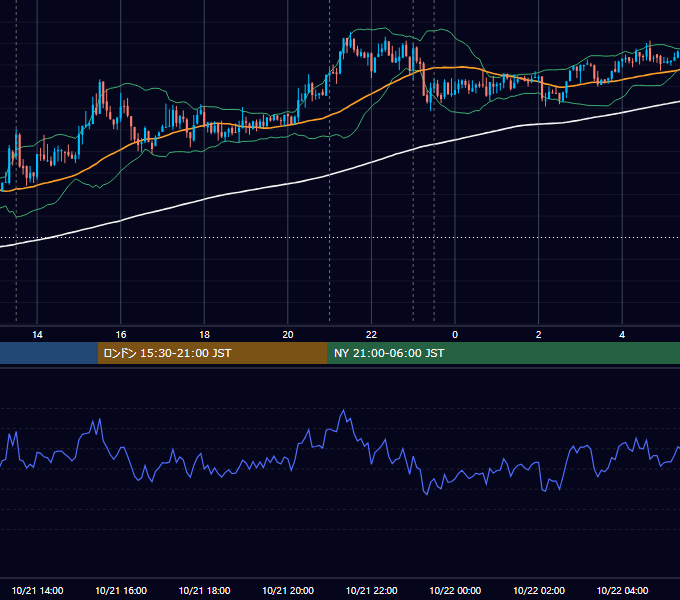The height and width of the screenshot is (600, 680).
Task: Click the 20 hour label on time axis
Action: (x=288, y=335)
